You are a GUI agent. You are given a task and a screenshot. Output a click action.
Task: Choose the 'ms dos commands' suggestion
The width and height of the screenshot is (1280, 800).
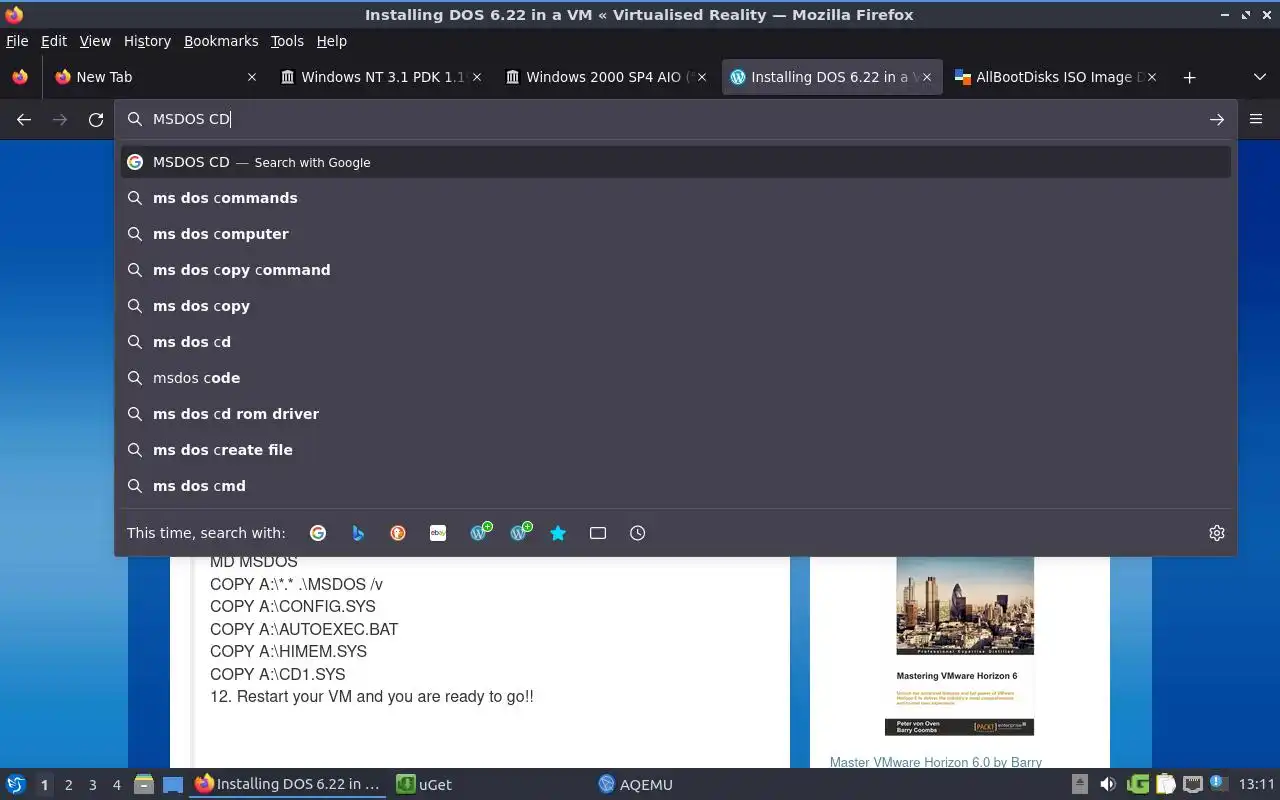coord(675,198)
